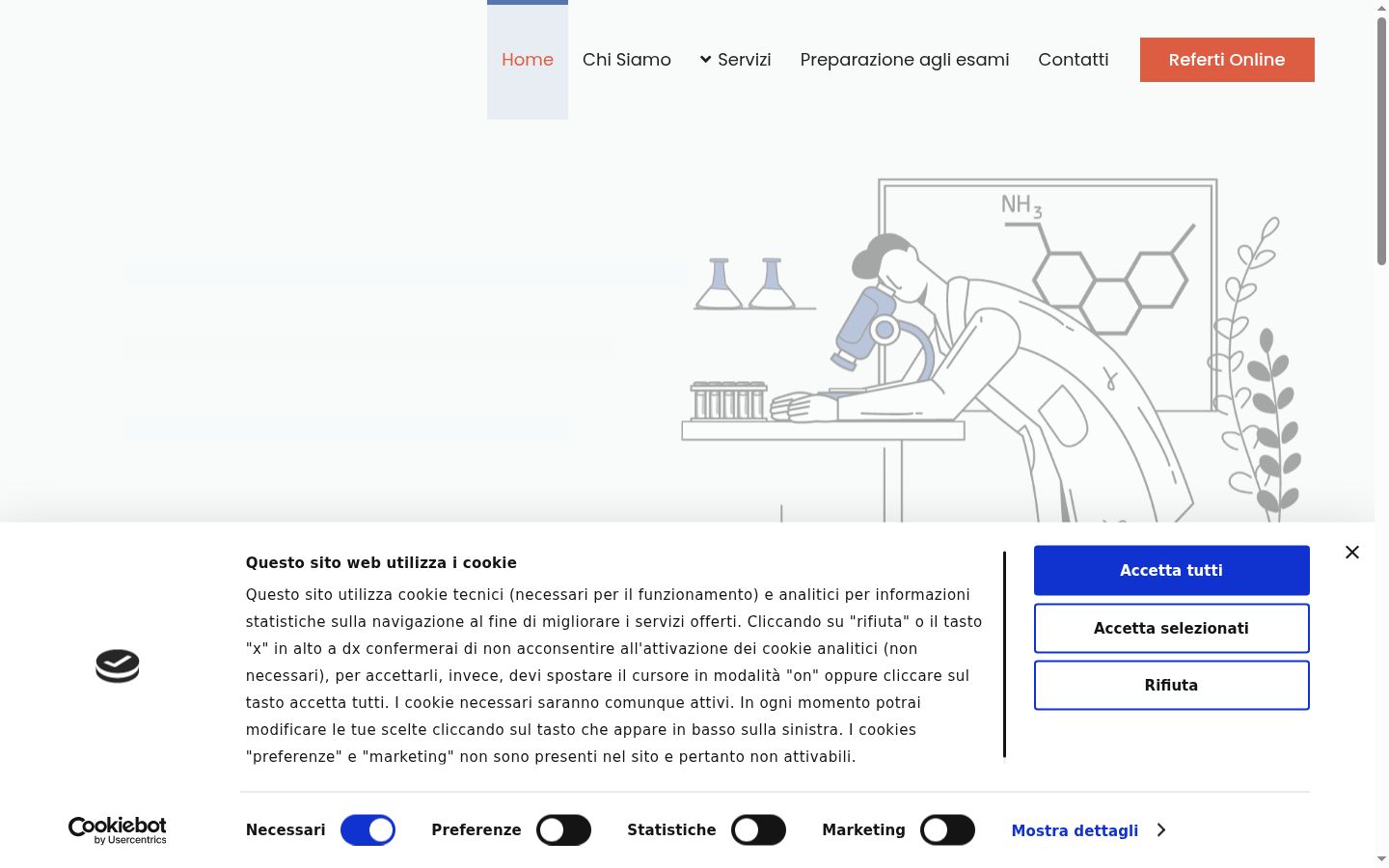Go to the Home menu item
Screen dimensions: 1389x868
click(x=528, y=60)
